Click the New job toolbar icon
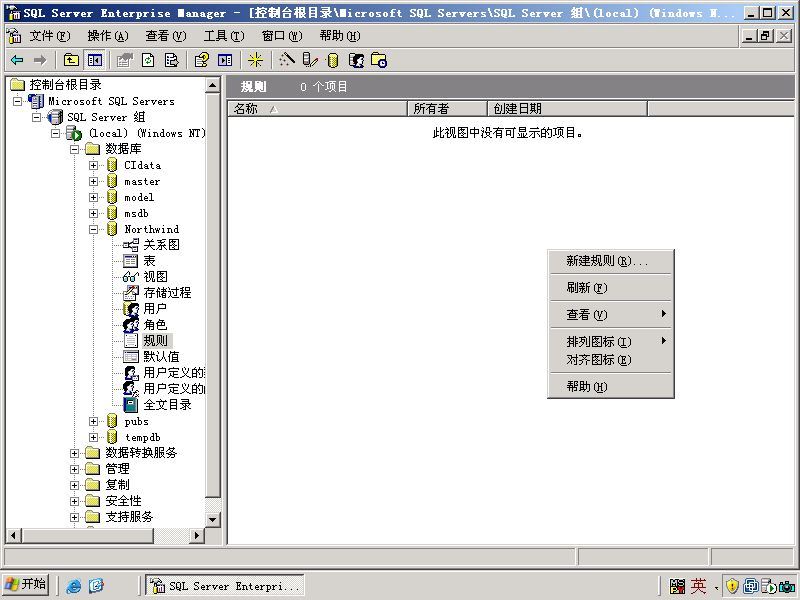Screen dimensions: 800x600 (379, 60)
